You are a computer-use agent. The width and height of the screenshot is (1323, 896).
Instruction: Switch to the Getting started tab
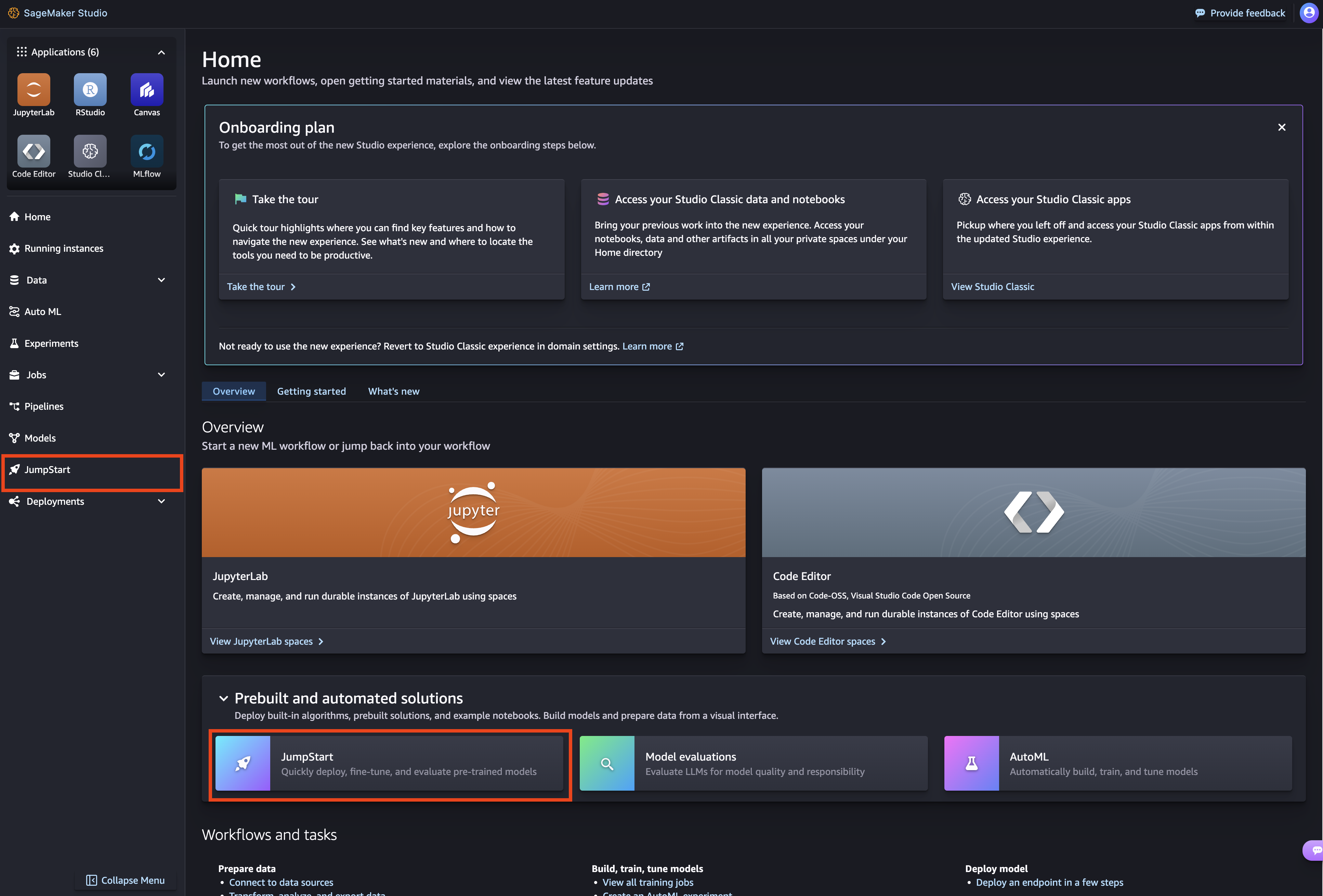pos(311,391)
